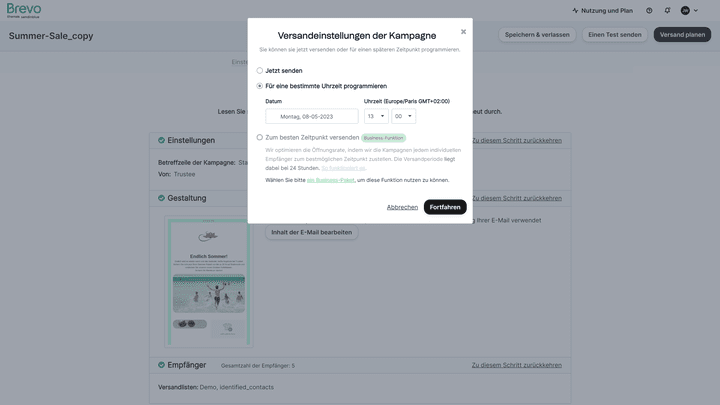
Task: Click the Empfänger section heading
Action: [187, 365]
